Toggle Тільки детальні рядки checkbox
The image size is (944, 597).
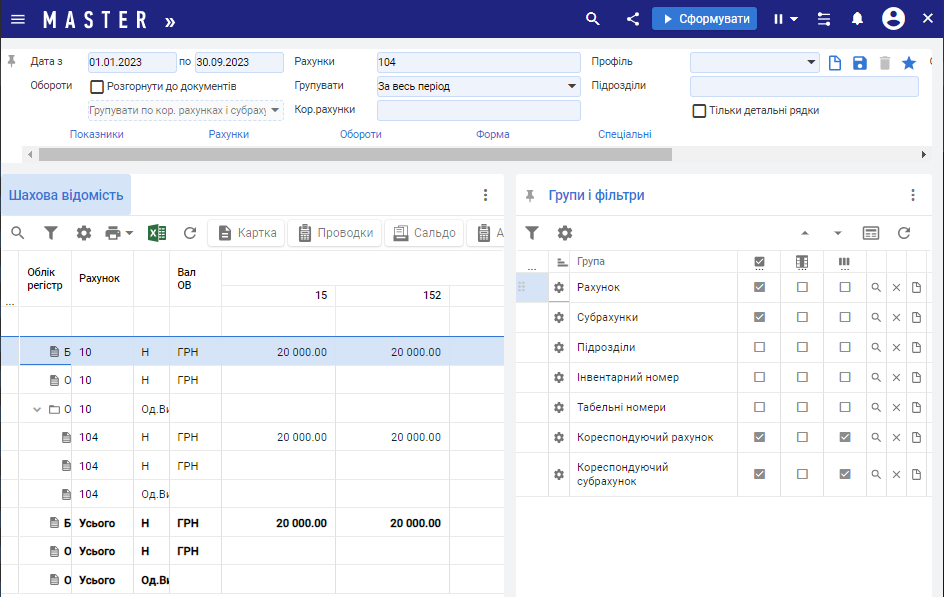(700, 111)
